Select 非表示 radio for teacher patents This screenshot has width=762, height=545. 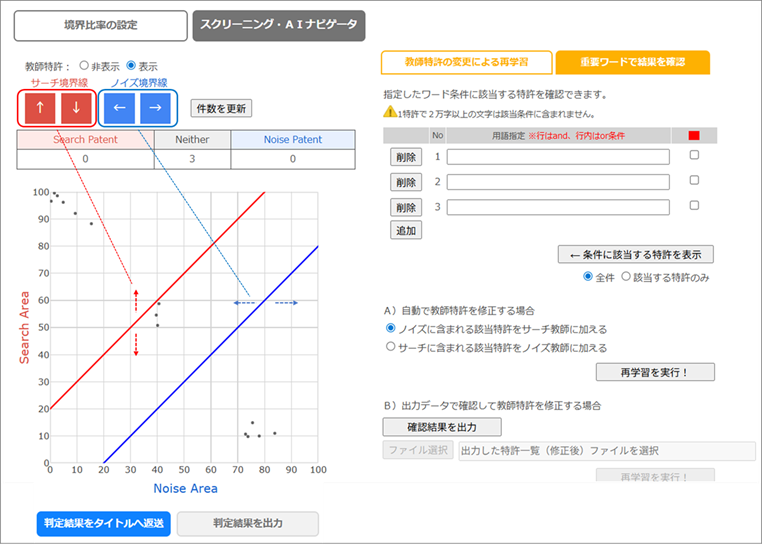[84, 65]
